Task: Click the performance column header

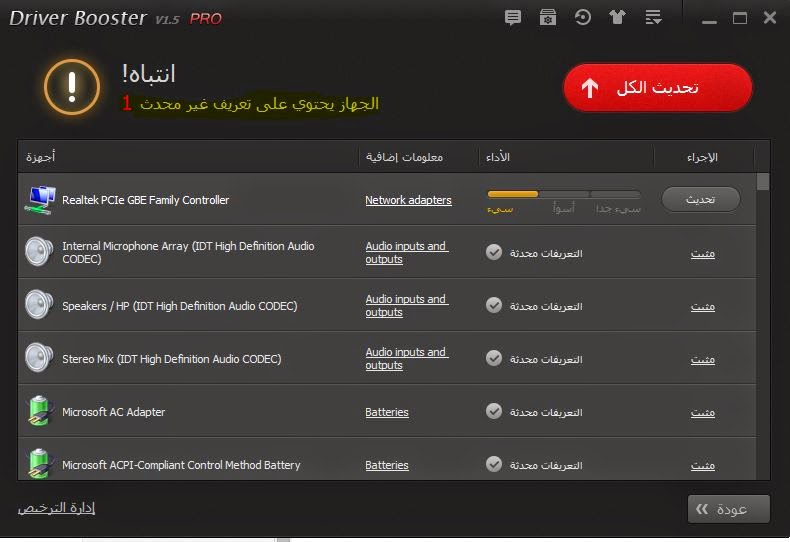Action: [498, 157]
